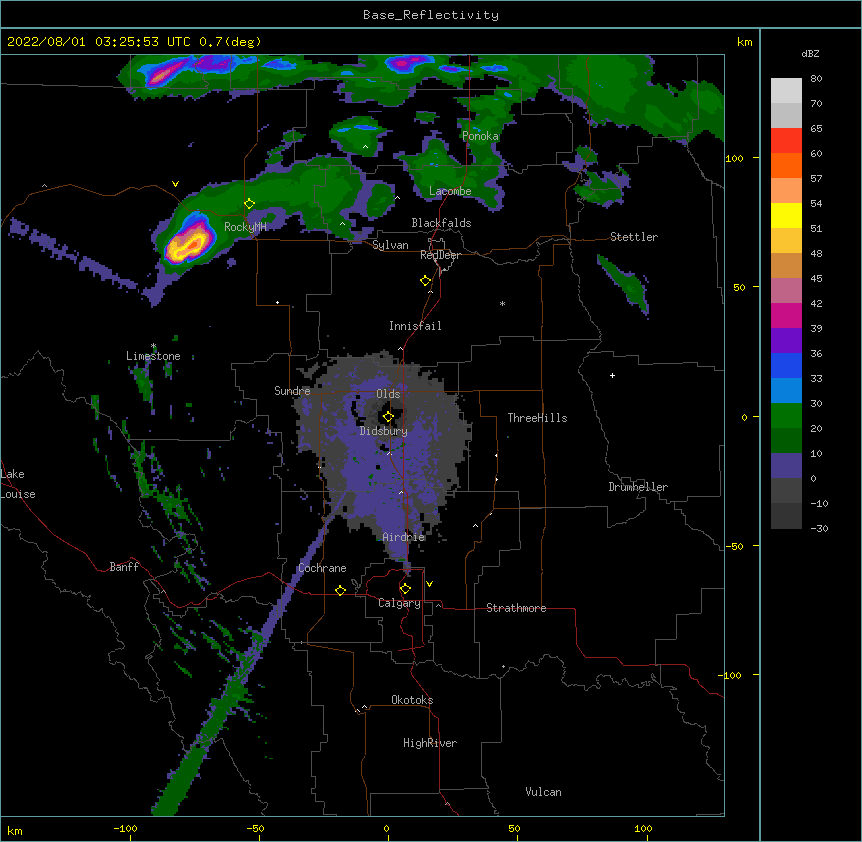Pick the dark orange 57-60 dBZ legend swatch
Image resolution: width=862 pixels, height=842 pixels.
[x=786, y=165]
